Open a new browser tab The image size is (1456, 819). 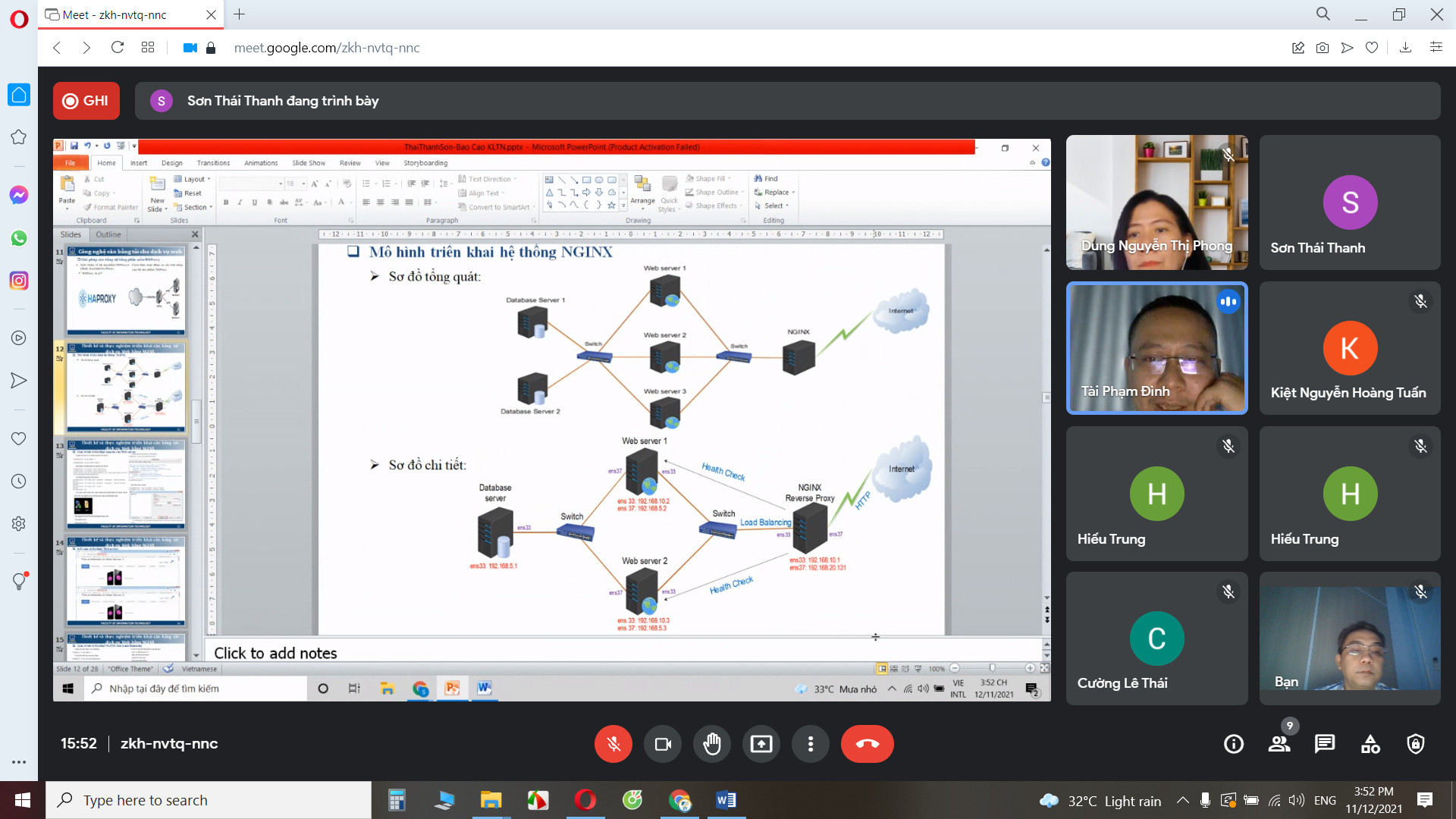tap(240, 14)
